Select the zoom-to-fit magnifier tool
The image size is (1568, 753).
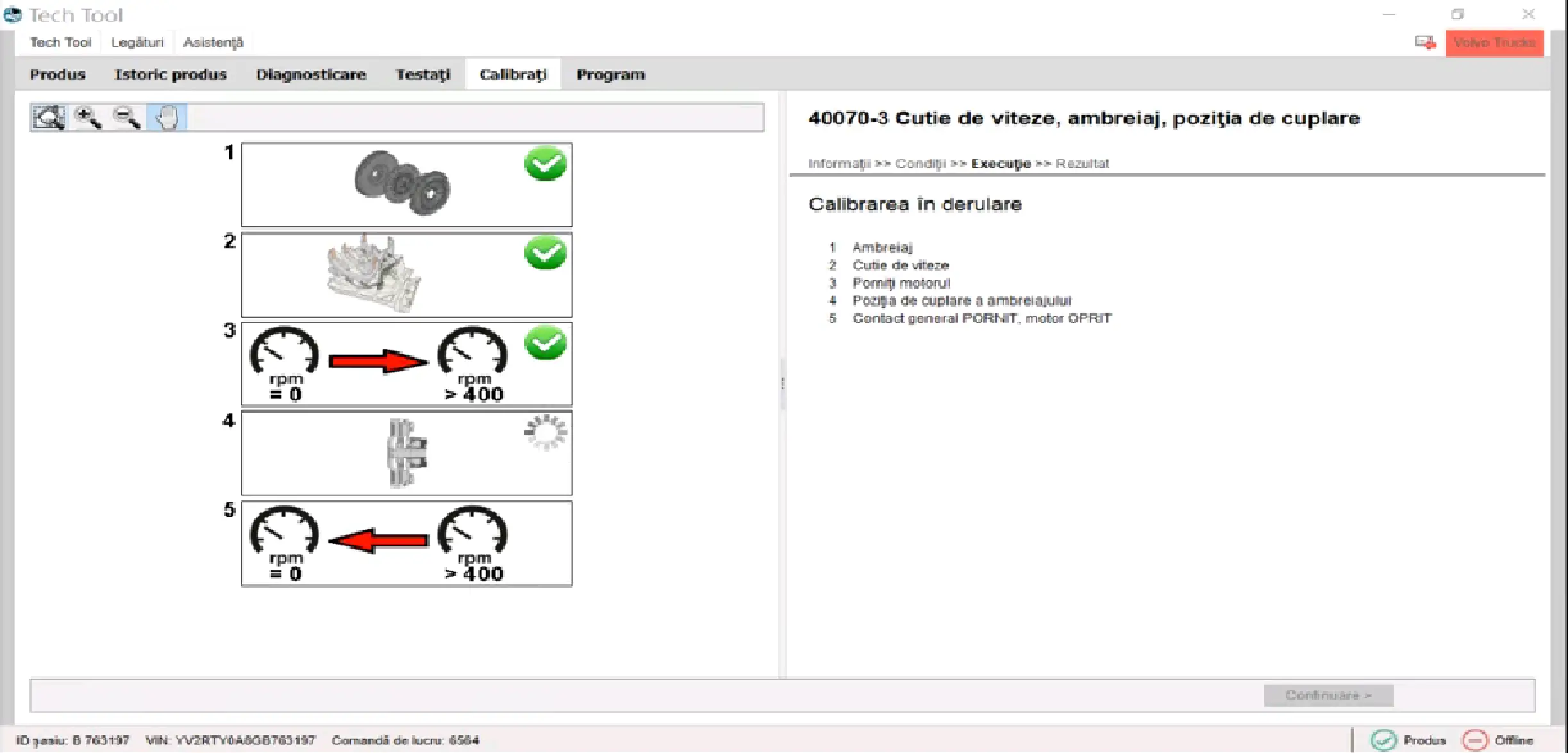click(49, 117)
